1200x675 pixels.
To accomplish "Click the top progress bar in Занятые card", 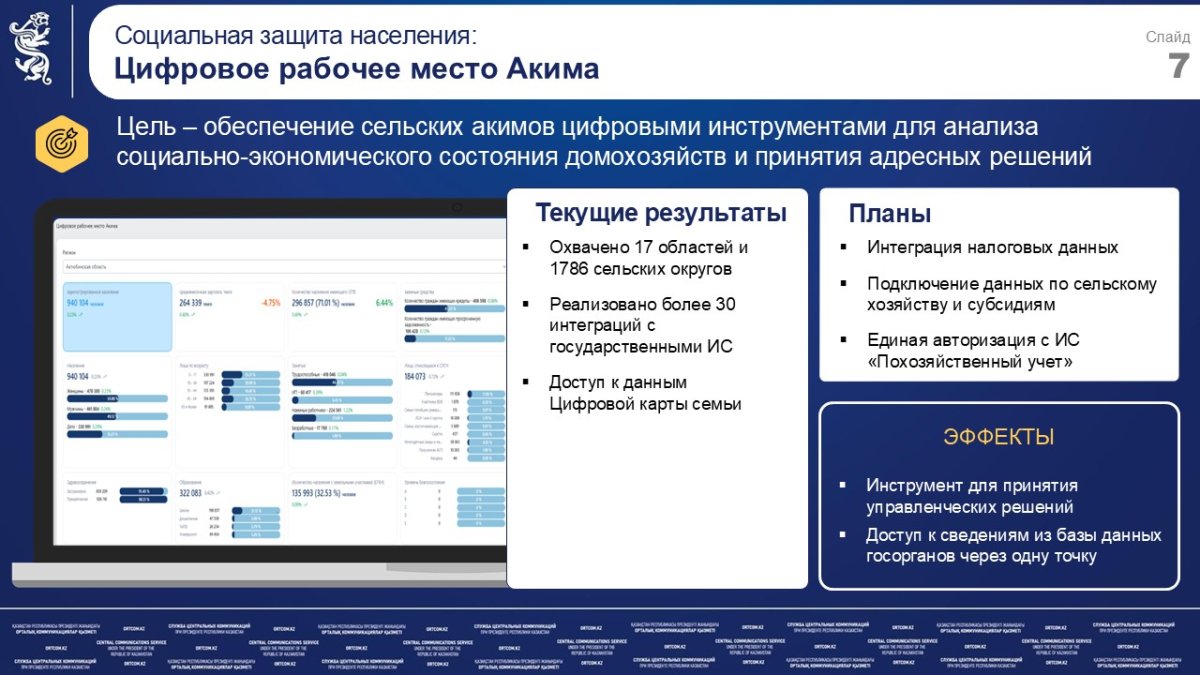I will pos(342,383).
